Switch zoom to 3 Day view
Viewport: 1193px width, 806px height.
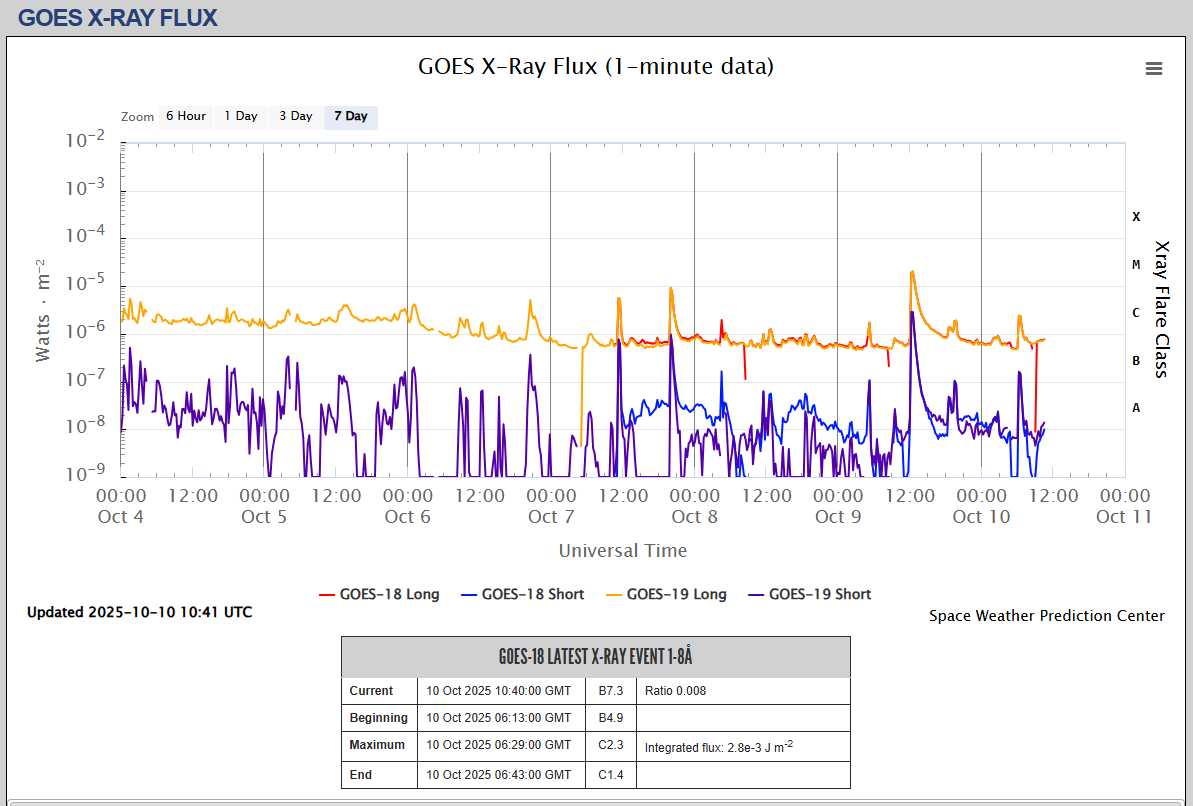(295, 116)
